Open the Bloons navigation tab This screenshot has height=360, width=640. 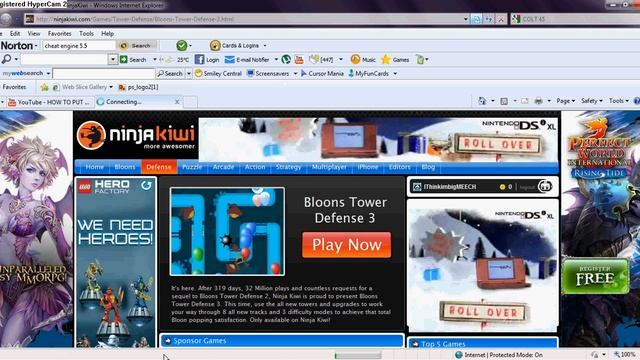coord(124,167)
